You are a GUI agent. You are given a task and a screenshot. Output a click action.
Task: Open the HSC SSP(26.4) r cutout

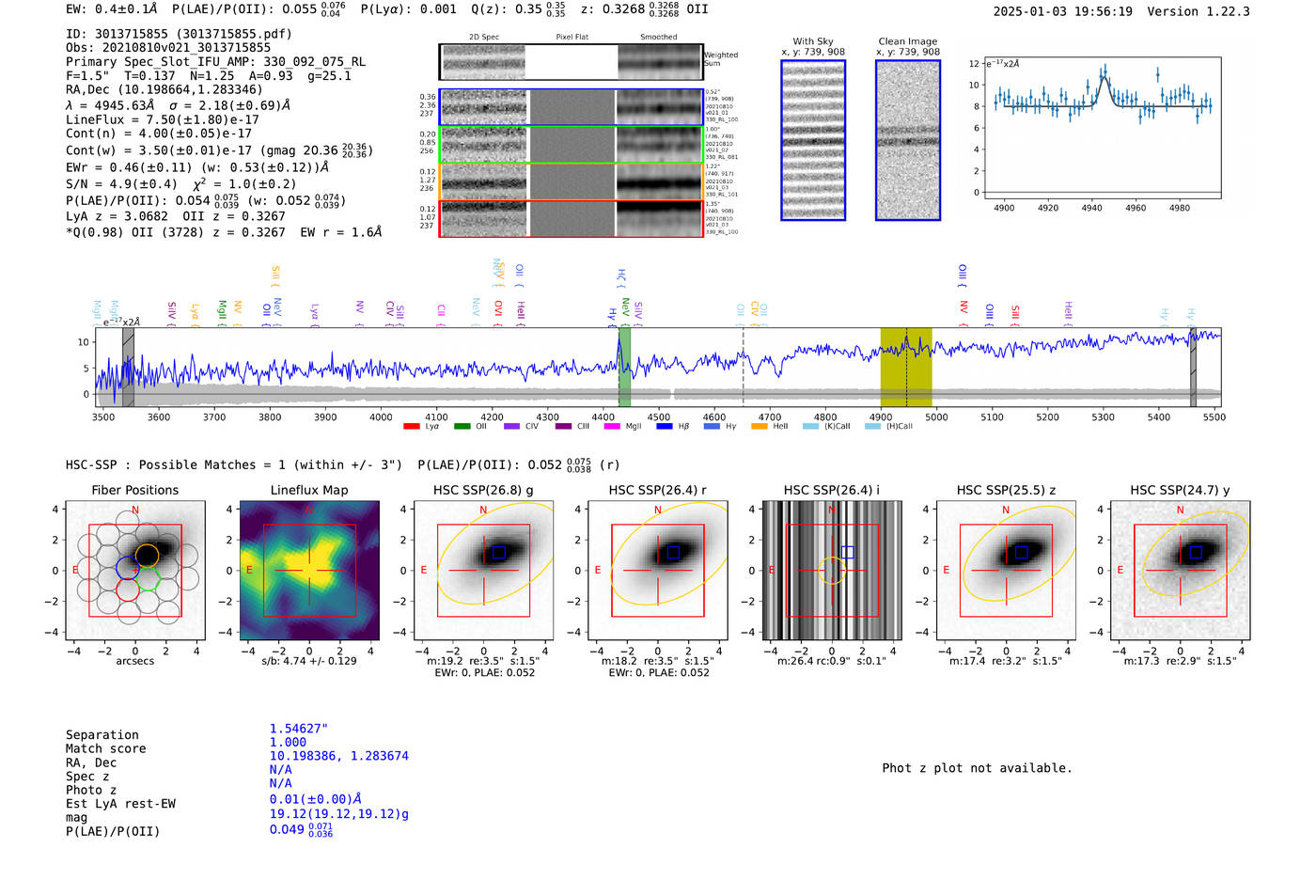658,571
